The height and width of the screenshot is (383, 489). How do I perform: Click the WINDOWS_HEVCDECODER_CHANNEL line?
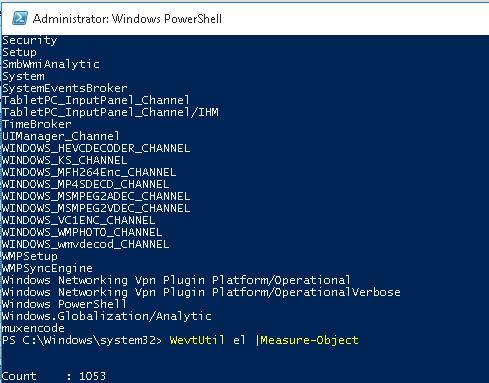(x=96, y=148)
